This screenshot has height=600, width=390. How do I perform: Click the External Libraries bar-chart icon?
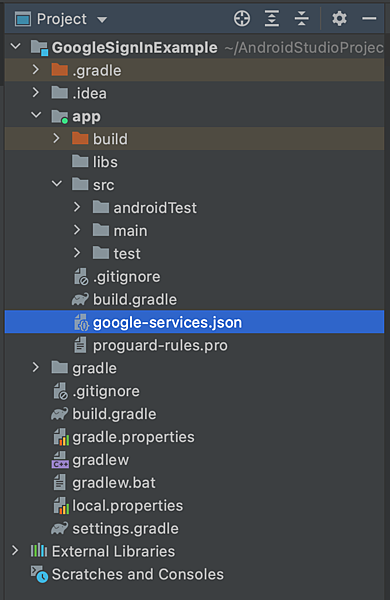pyautogui.click(x=39, y=551)
